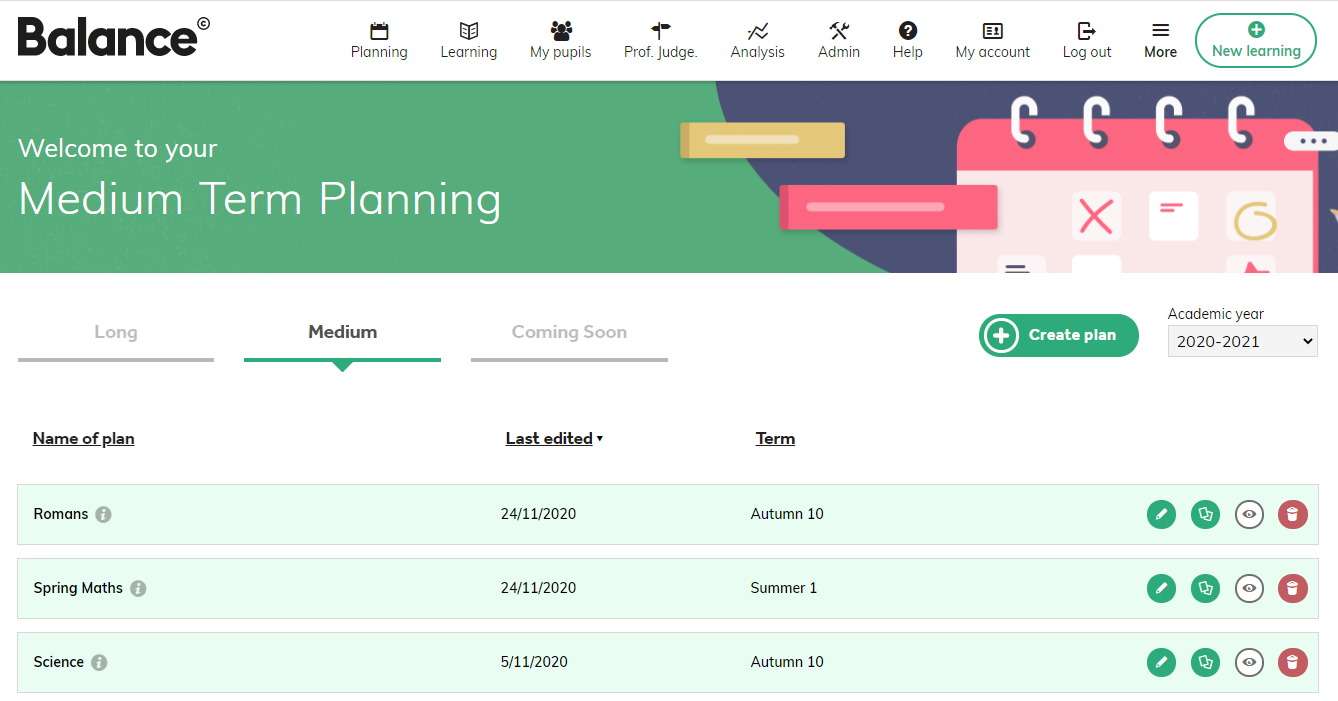This screenshot has height=701, width=1338.
Task: Click the Spring Maths plan name
Action: pos(78,588)
